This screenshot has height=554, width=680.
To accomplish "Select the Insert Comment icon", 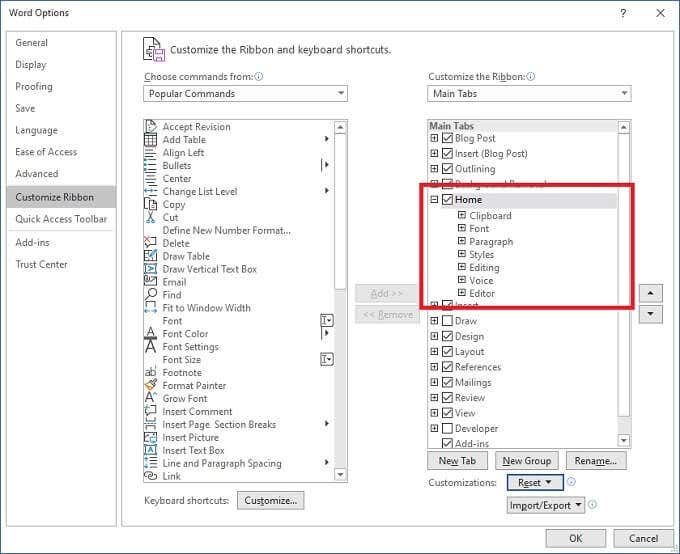I will (x=150, y=411).
